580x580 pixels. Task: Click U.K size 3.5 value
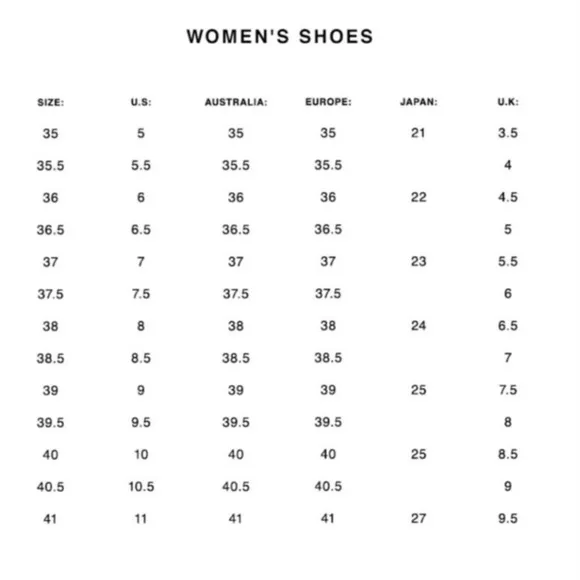coord(508,133)
